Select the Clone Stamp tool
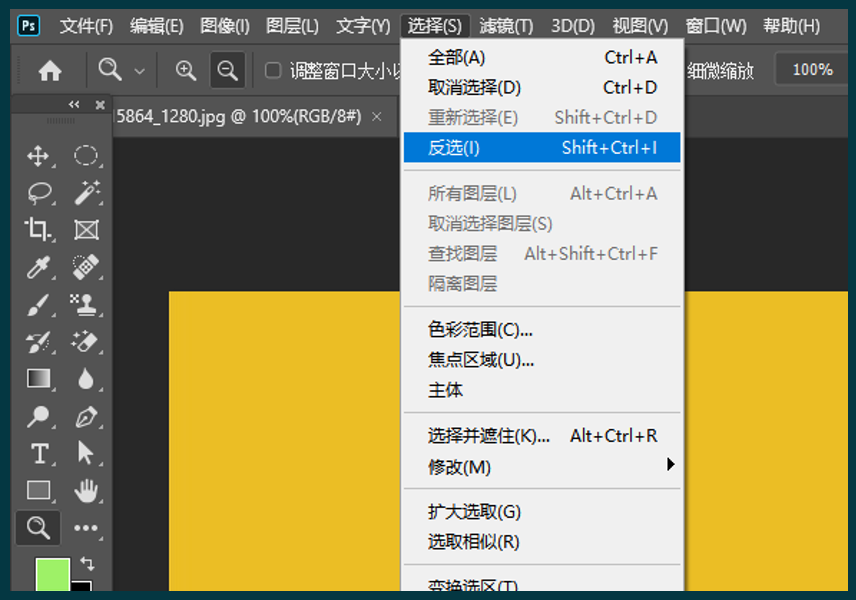The height and width of the screenshot is (600, 856). pyautogui.click(x=86, y=304)
